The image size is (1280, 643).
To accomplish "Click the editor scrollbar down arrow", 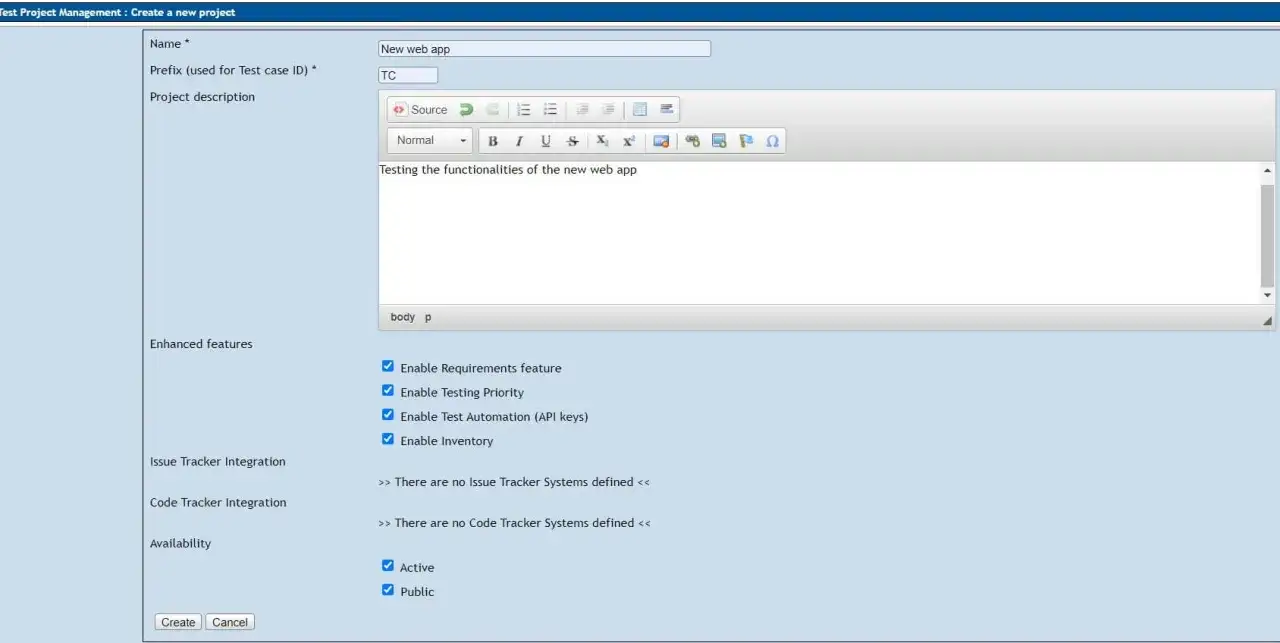I will pyautogui.click(x=1268, y=295).
